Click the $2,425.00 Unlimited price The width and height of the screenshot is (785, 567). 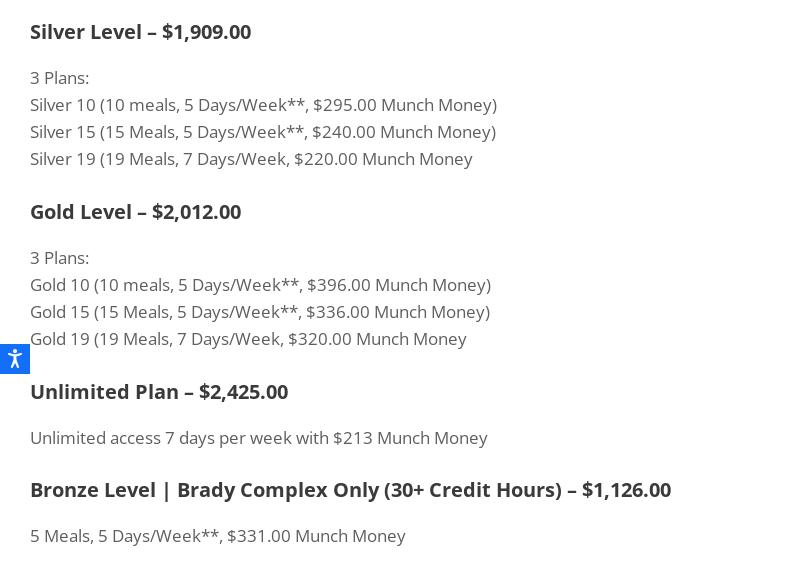click(243, 392)
